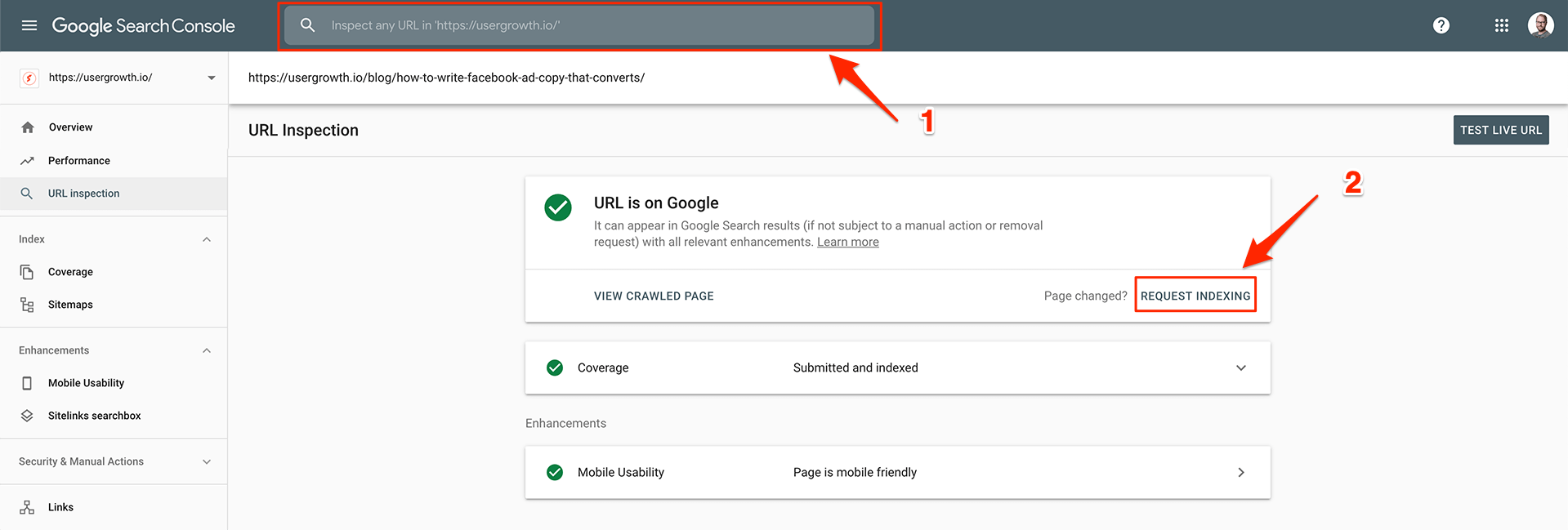Open the Google apps grid
1568x530 pixels.
tap(1502, 25)
